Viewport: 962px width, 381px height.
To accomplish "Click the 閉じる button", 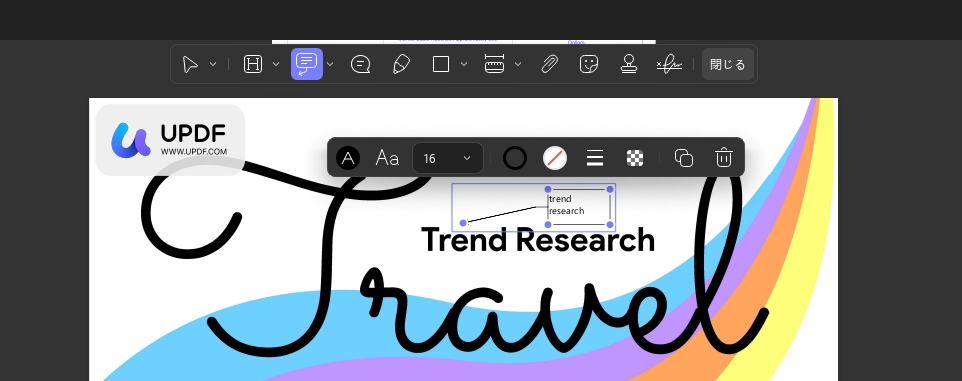I will click(728, 64).
